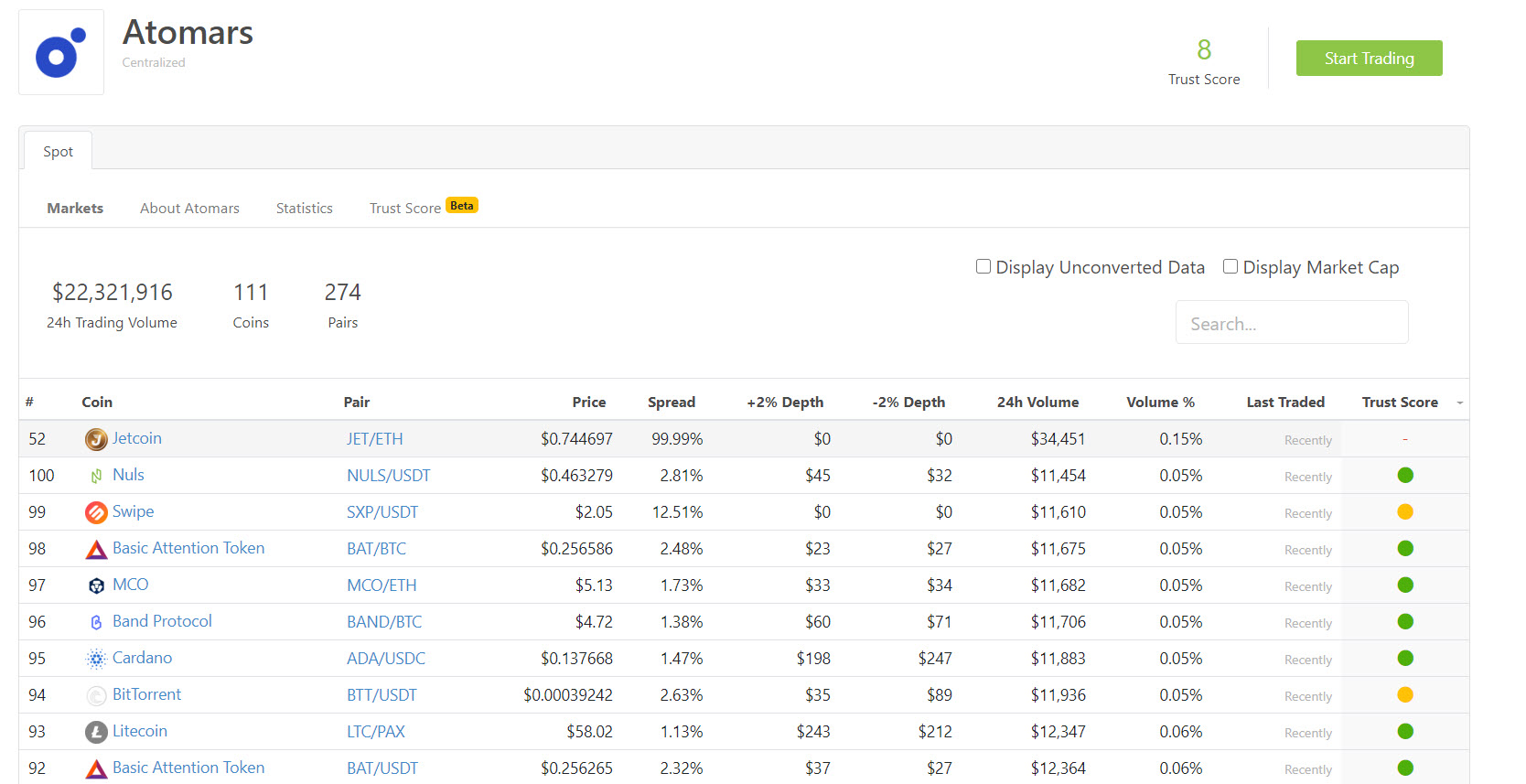Open the NULS/USDT pair link
1526x784 pixels.
point(388,476)
